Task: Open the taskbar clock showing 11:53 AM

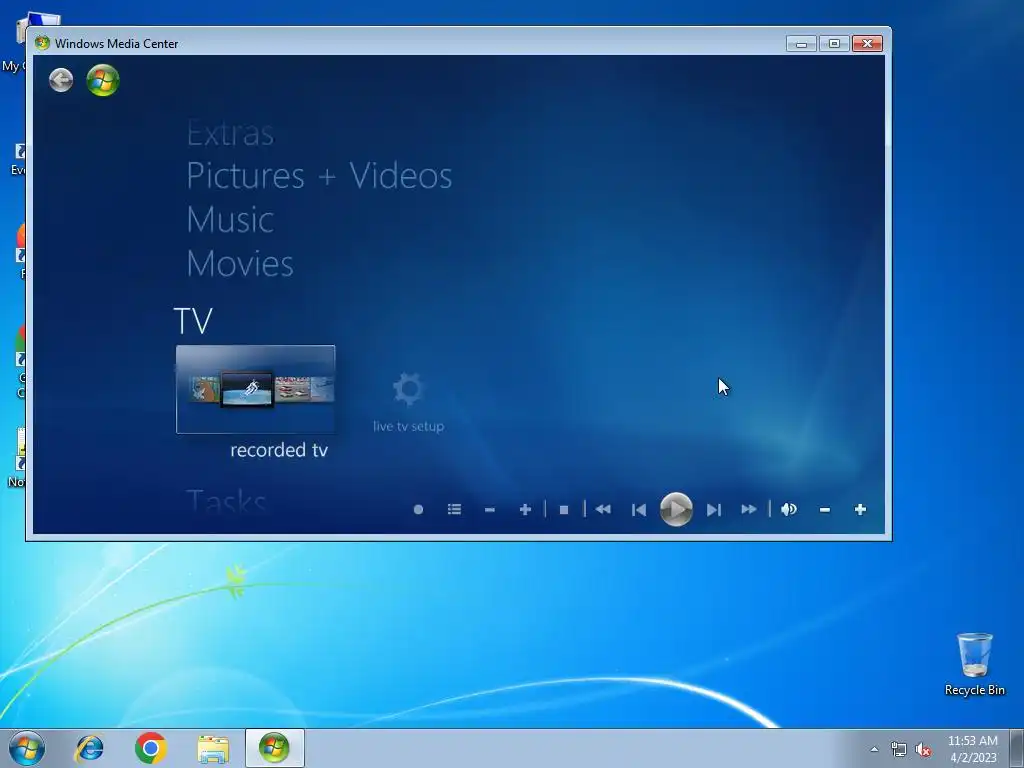Action: click(x=973, y=749)
